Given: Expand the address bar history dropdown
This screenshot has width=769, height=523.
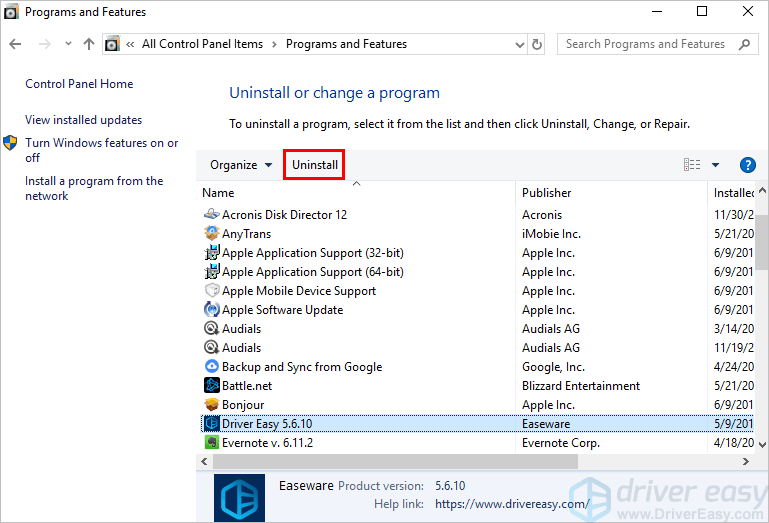Looking at the screenshot, I should [519, 44].
